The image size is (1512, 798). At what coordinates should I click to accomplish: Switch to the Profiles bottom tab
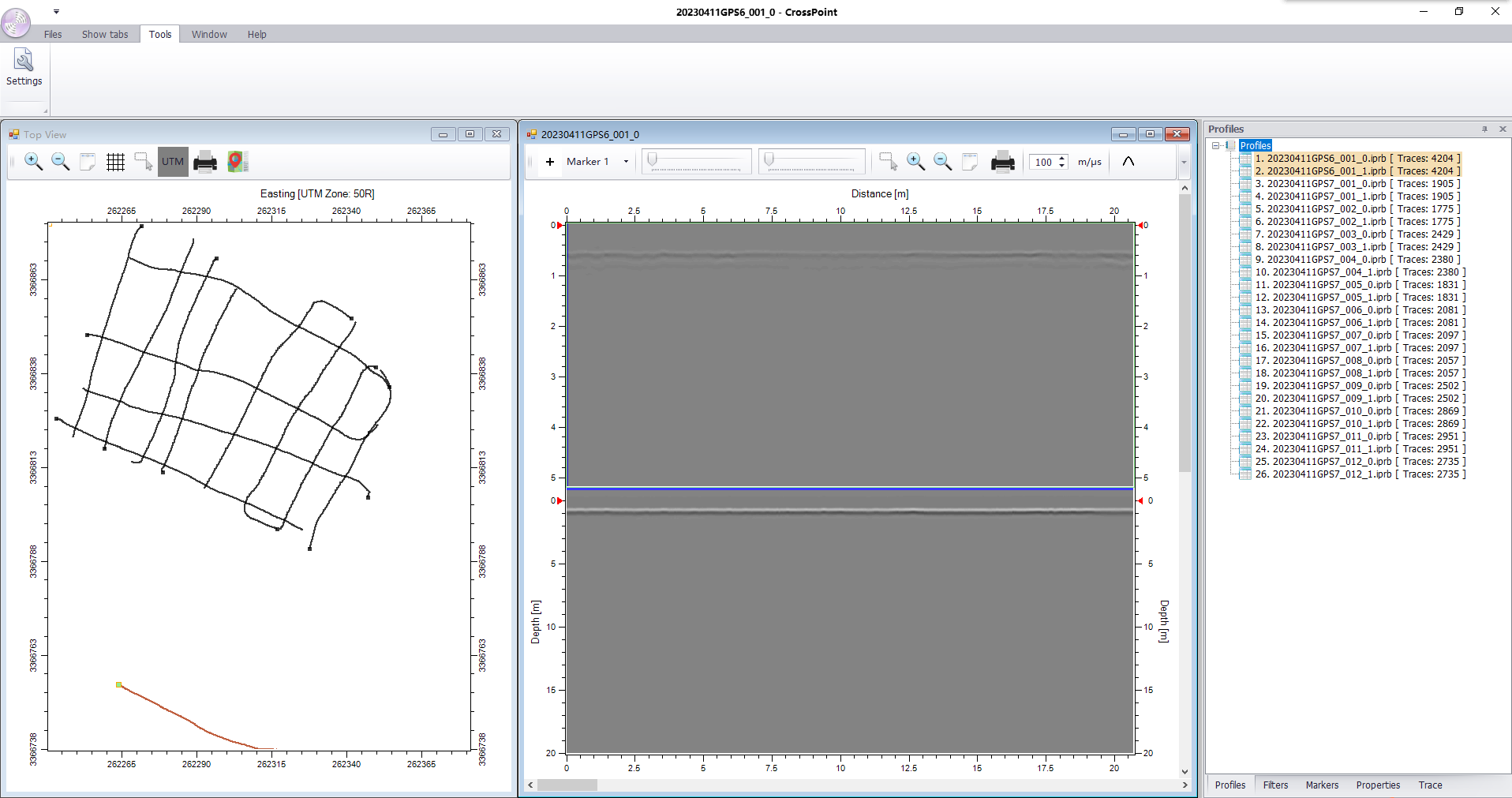(1229, 785)
